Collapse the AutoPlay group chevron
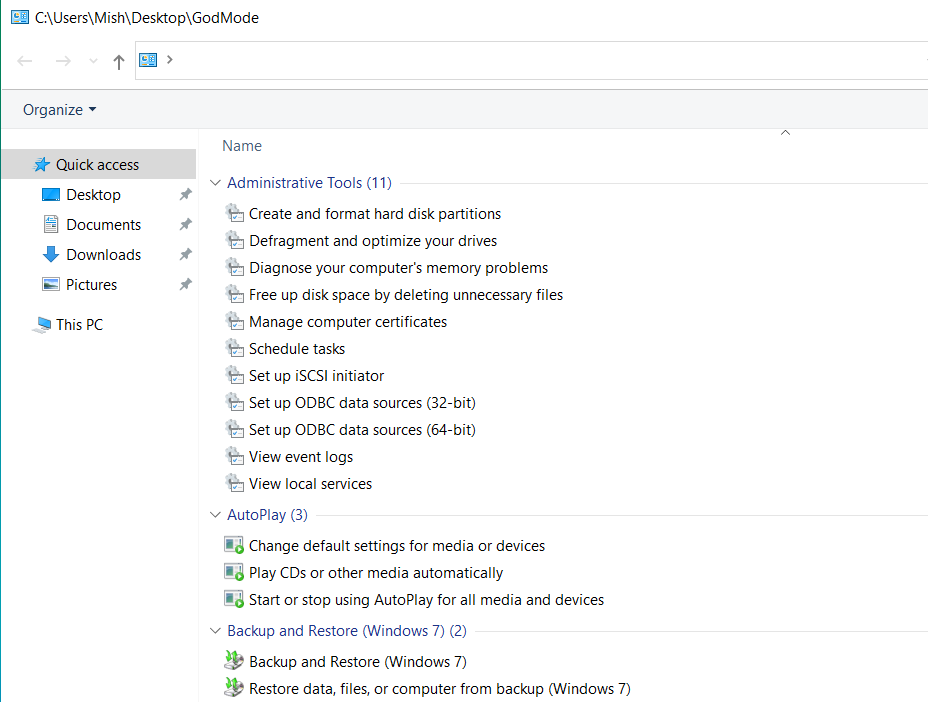The image size is (928, 702). click(x=215, y=515)
